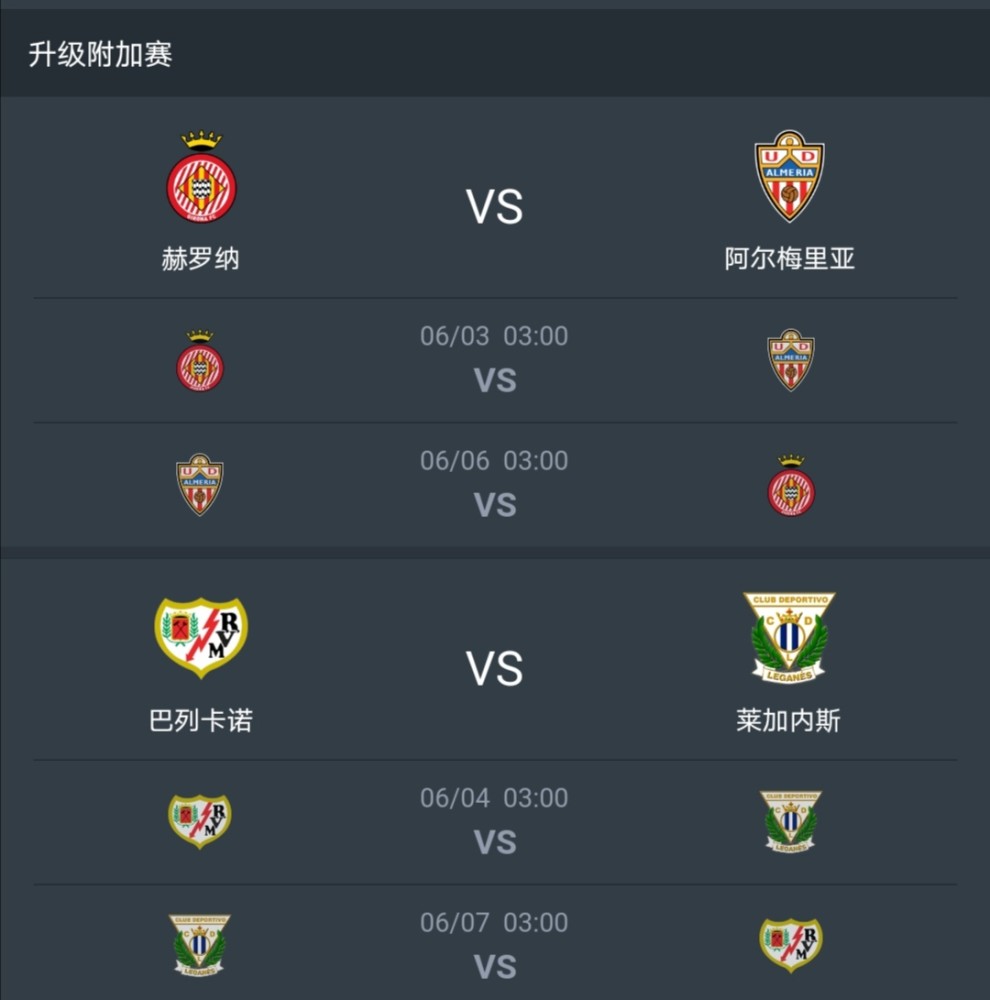Select small Rayo crest in 06/04 match

click(x=200, y=821)
